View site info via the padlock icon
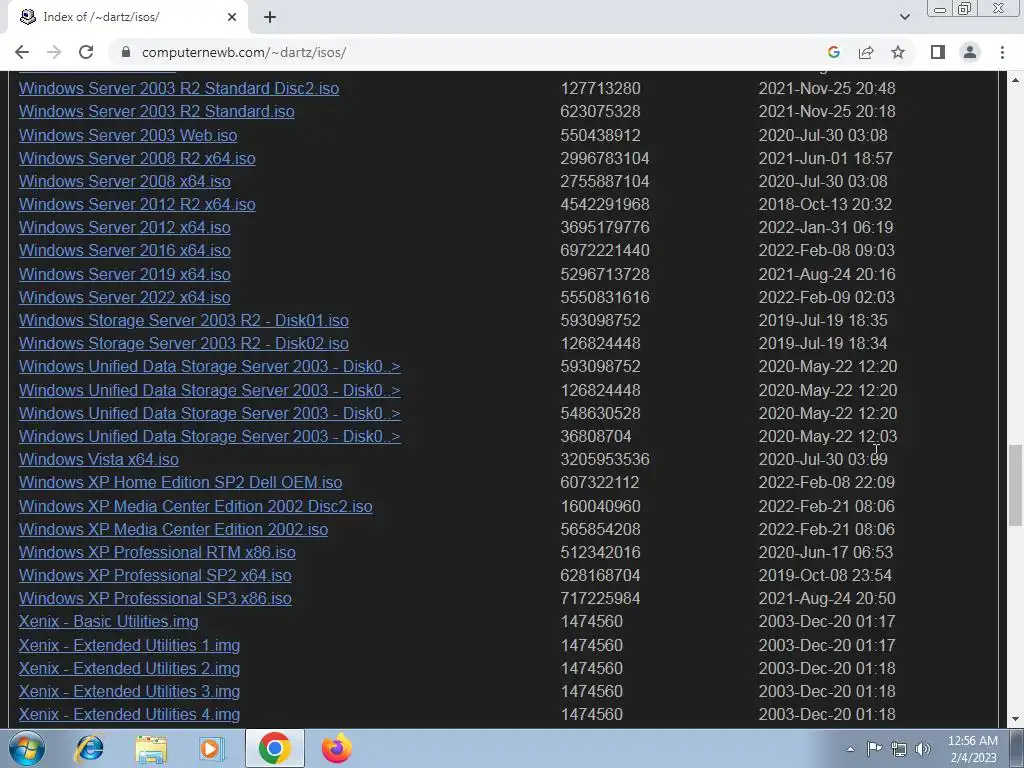This screenshot has height=768, width=1024. (x=126, y=52)
